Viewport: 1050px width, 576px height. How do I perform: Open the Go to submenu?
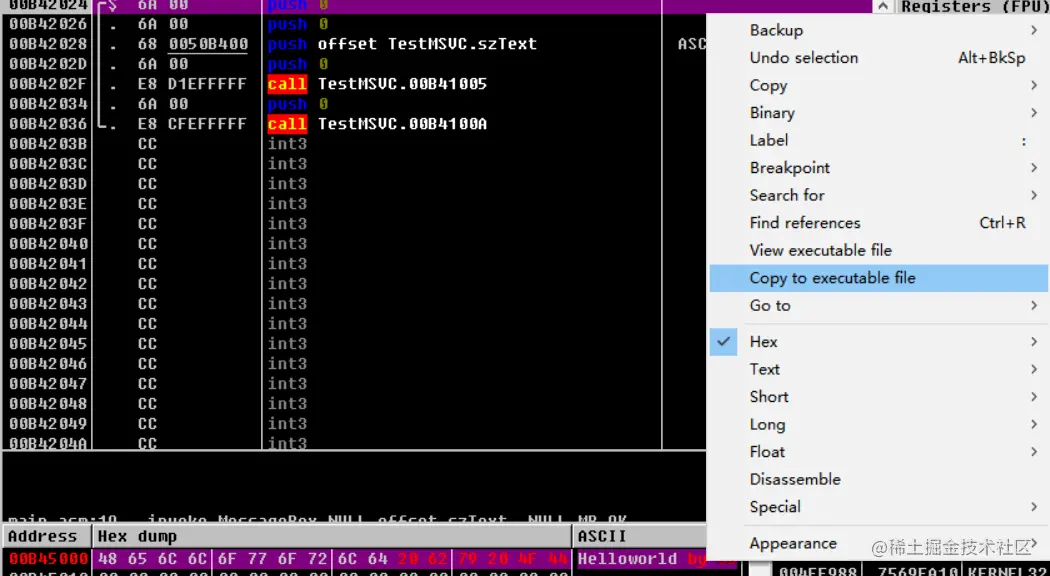(x=879, y=305)
